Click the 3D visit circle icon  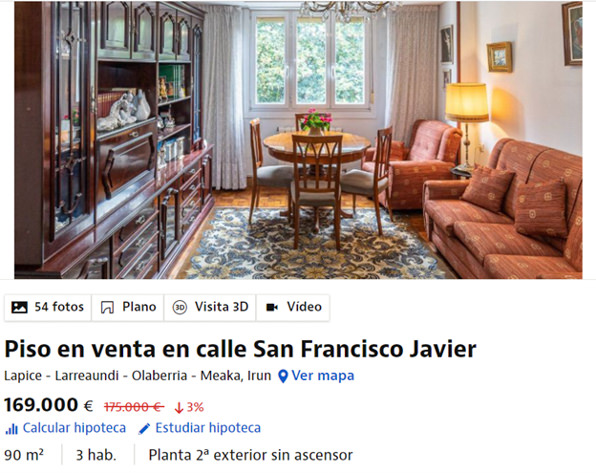180,307
